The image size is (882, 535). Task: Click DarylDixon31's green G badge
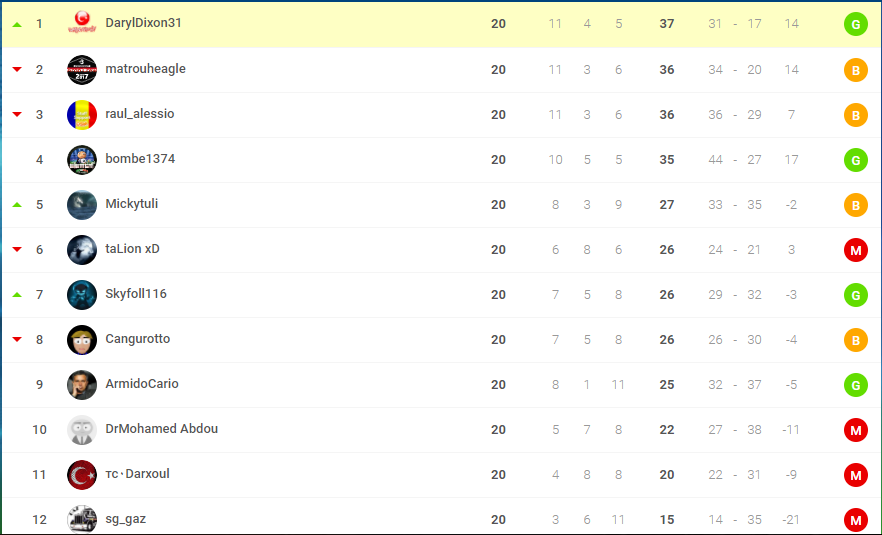coord(856,24)
